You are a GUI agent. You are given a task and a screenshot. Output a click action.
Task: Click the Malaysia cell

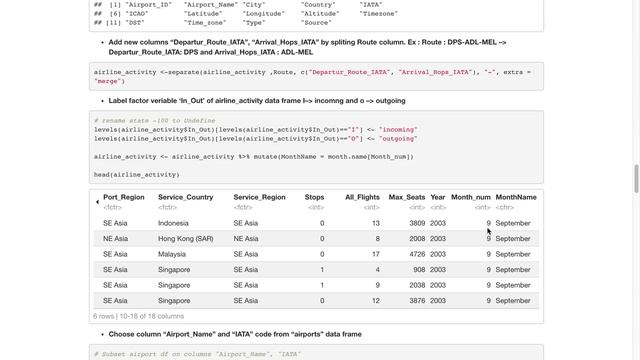(x=172, y=254)
